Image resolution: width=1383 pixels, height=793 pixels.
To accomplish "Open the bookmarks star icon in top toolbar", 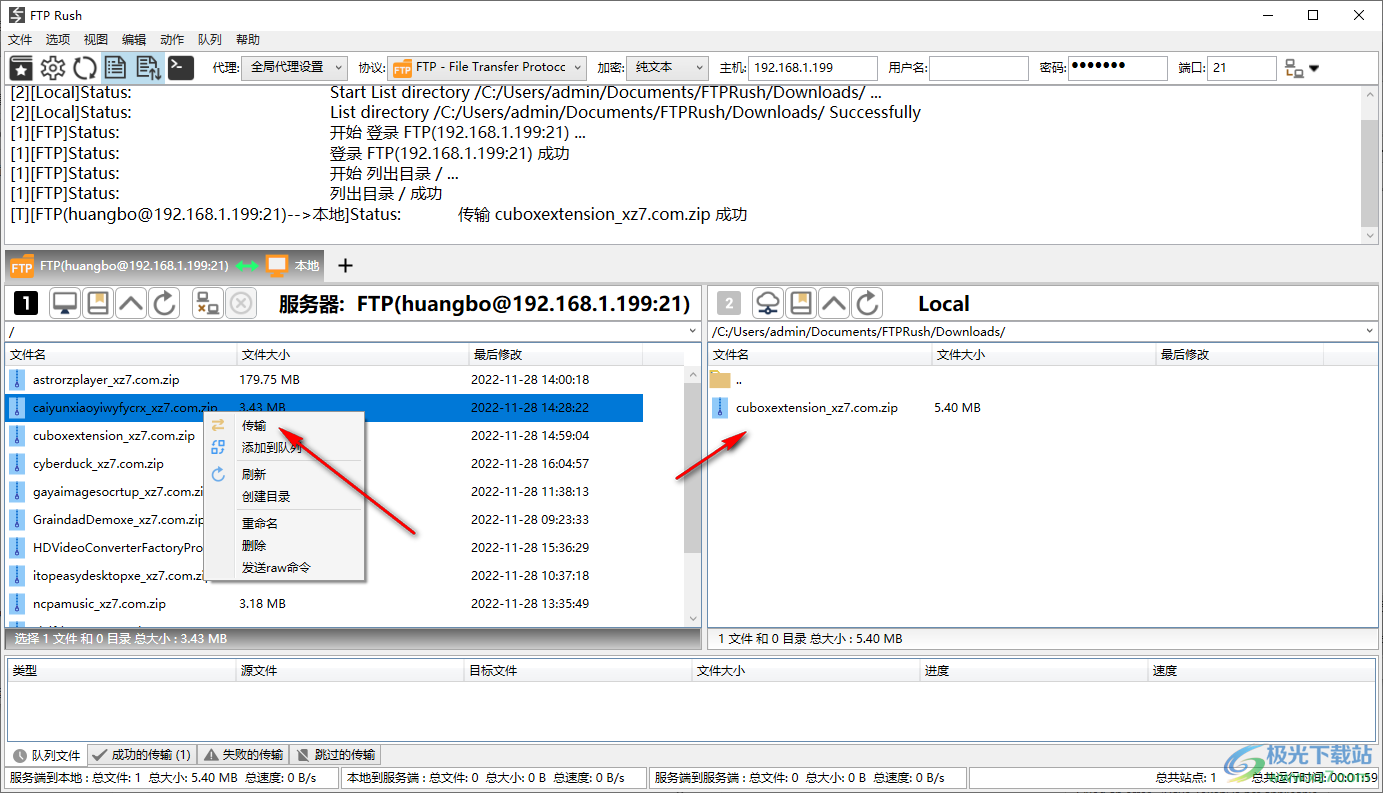I will tap(21, 68).
